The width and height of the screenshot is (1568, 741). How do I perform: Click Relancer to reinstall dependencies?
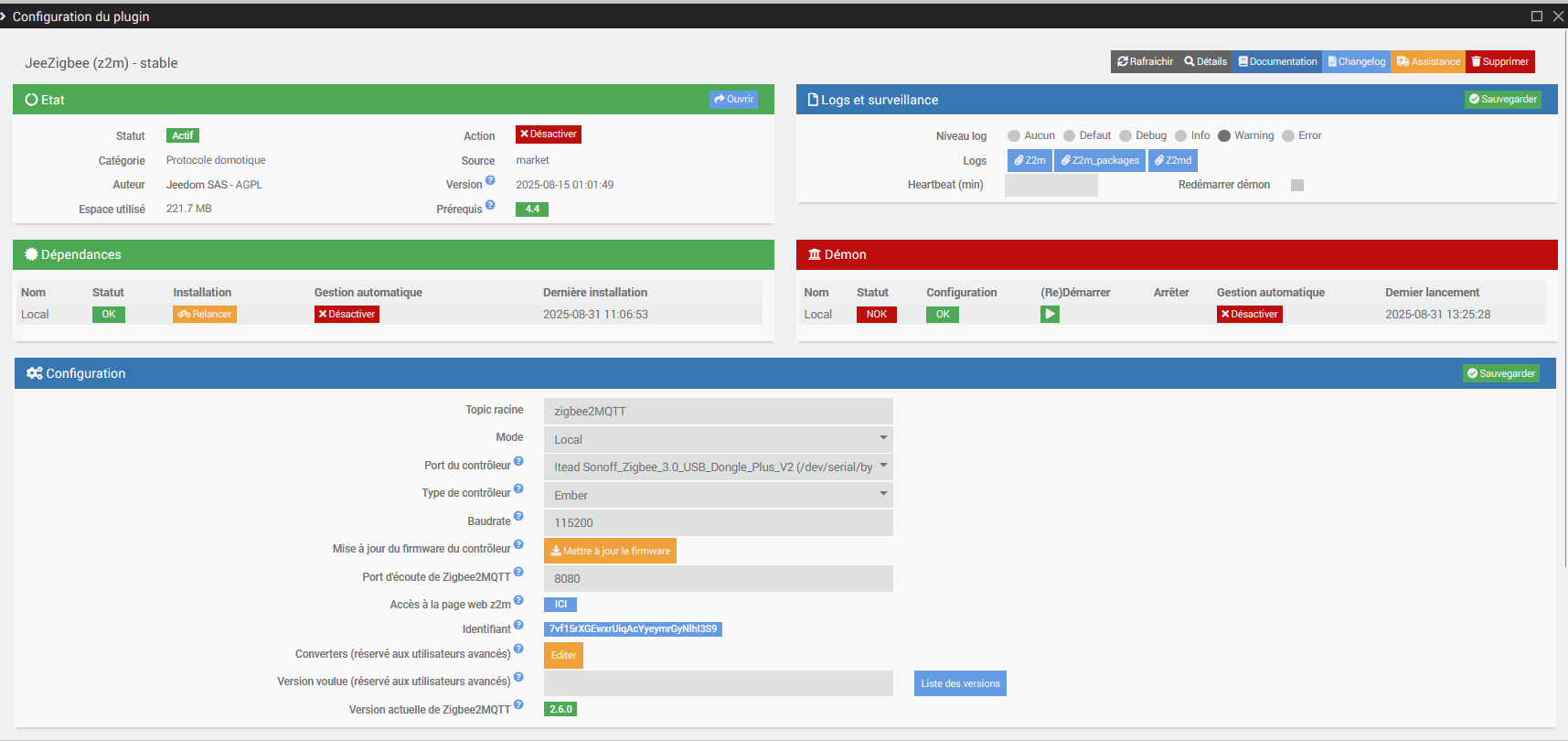coord(205,314)
